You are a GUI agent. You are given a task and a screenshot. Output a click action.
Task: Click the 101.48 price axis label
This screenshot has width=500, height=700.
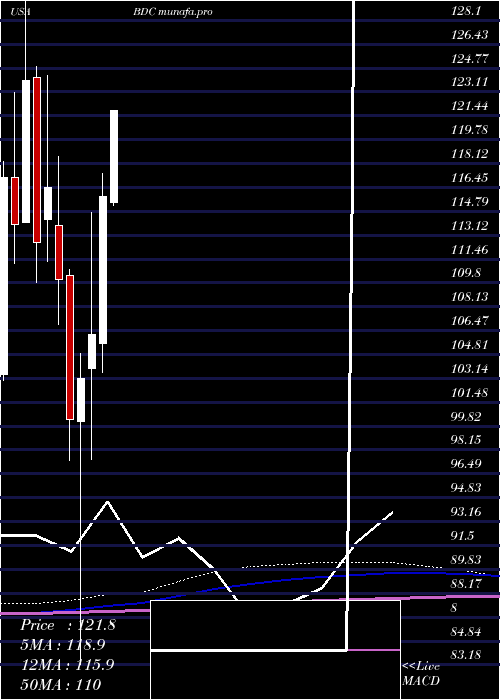[470, 393]
